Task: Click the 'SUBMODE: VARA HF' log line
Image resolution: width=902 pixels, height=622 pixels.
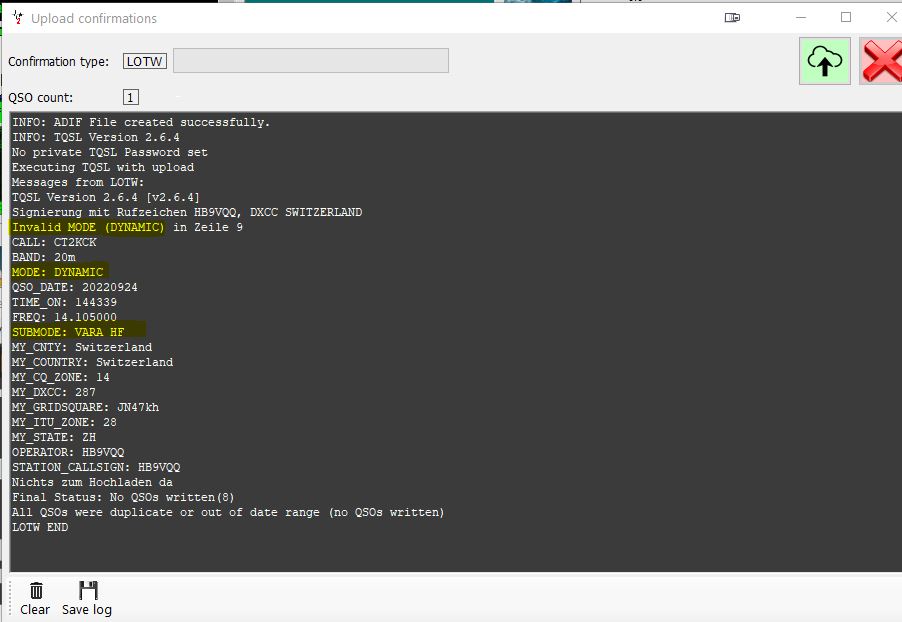Action: (x=68, y=332)
